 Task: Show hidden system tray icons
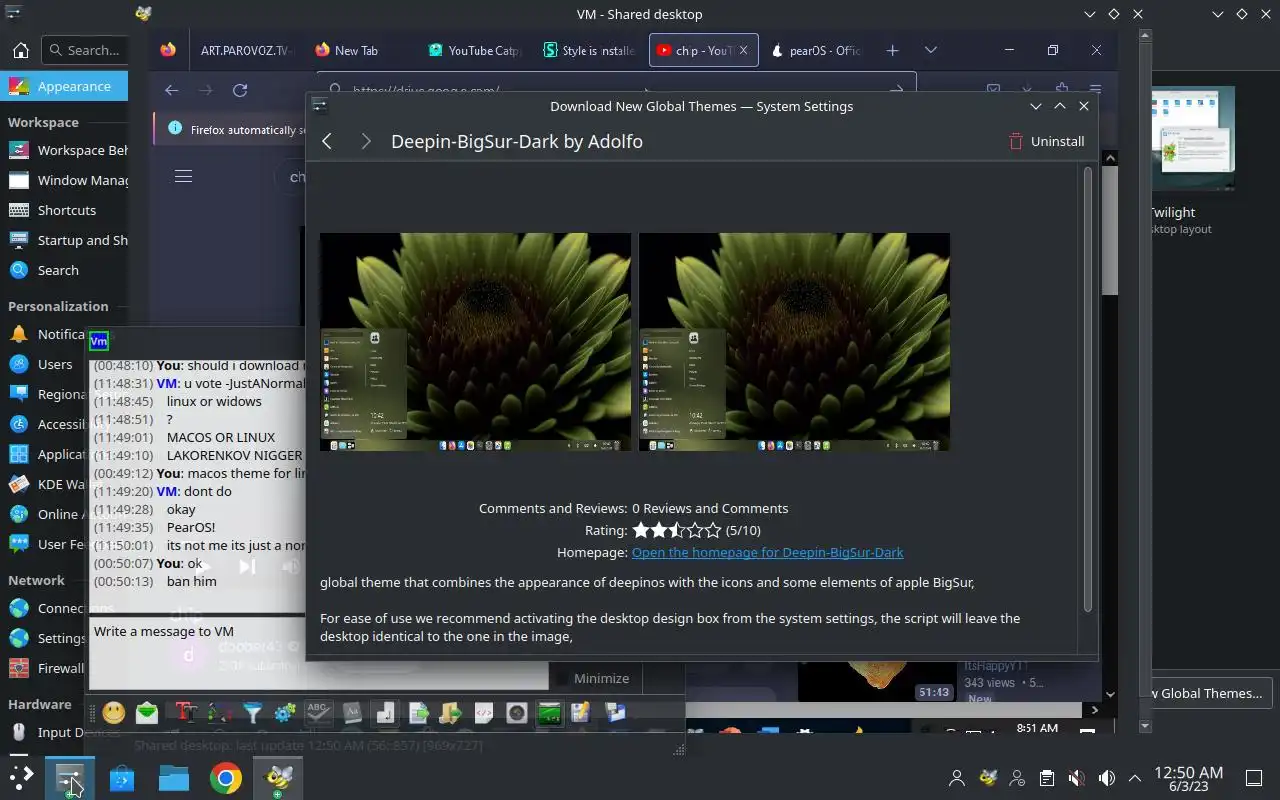[x=1135, y=778]
